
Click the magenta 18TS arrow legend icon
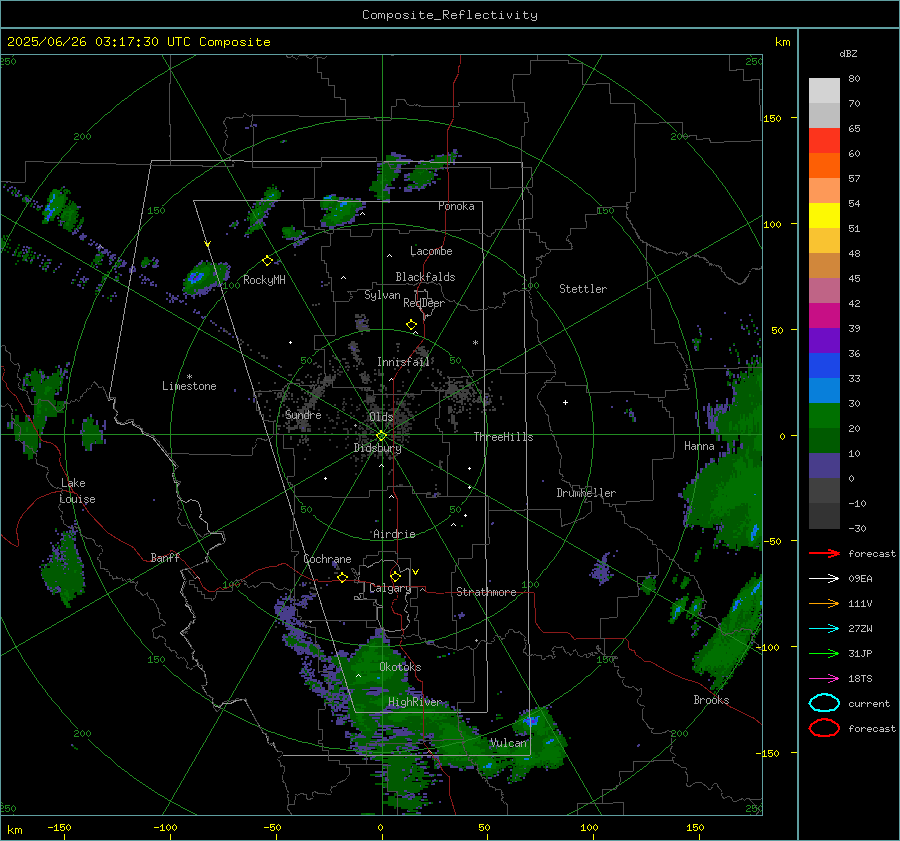824,679
